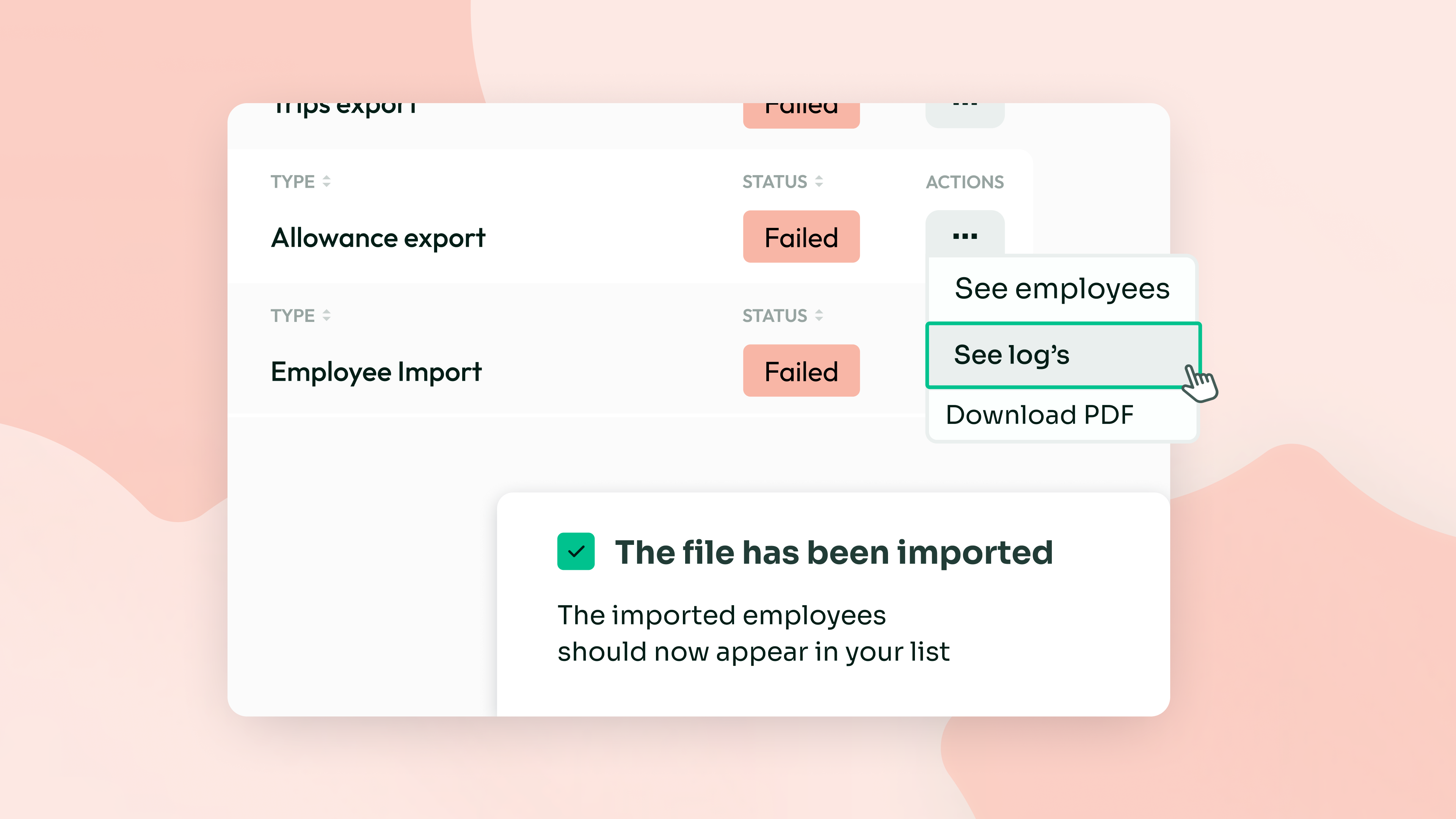Click the green checkmark box
This screenshot has height=819, width=1456.
point(576,551)
